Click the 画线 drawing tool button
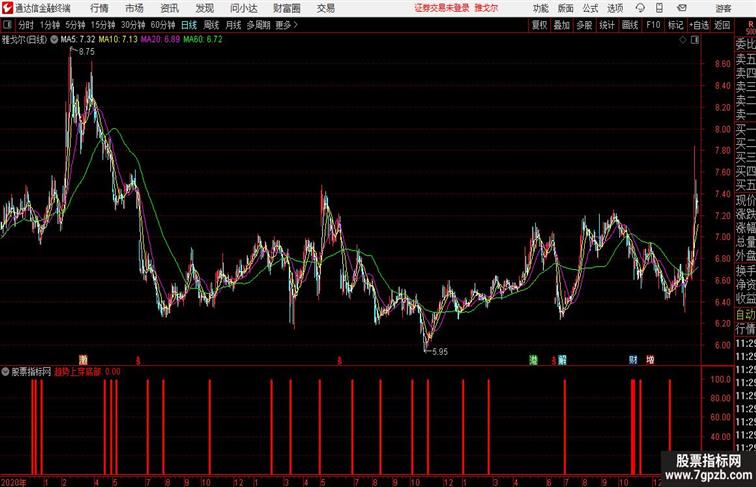 [630, 25]
